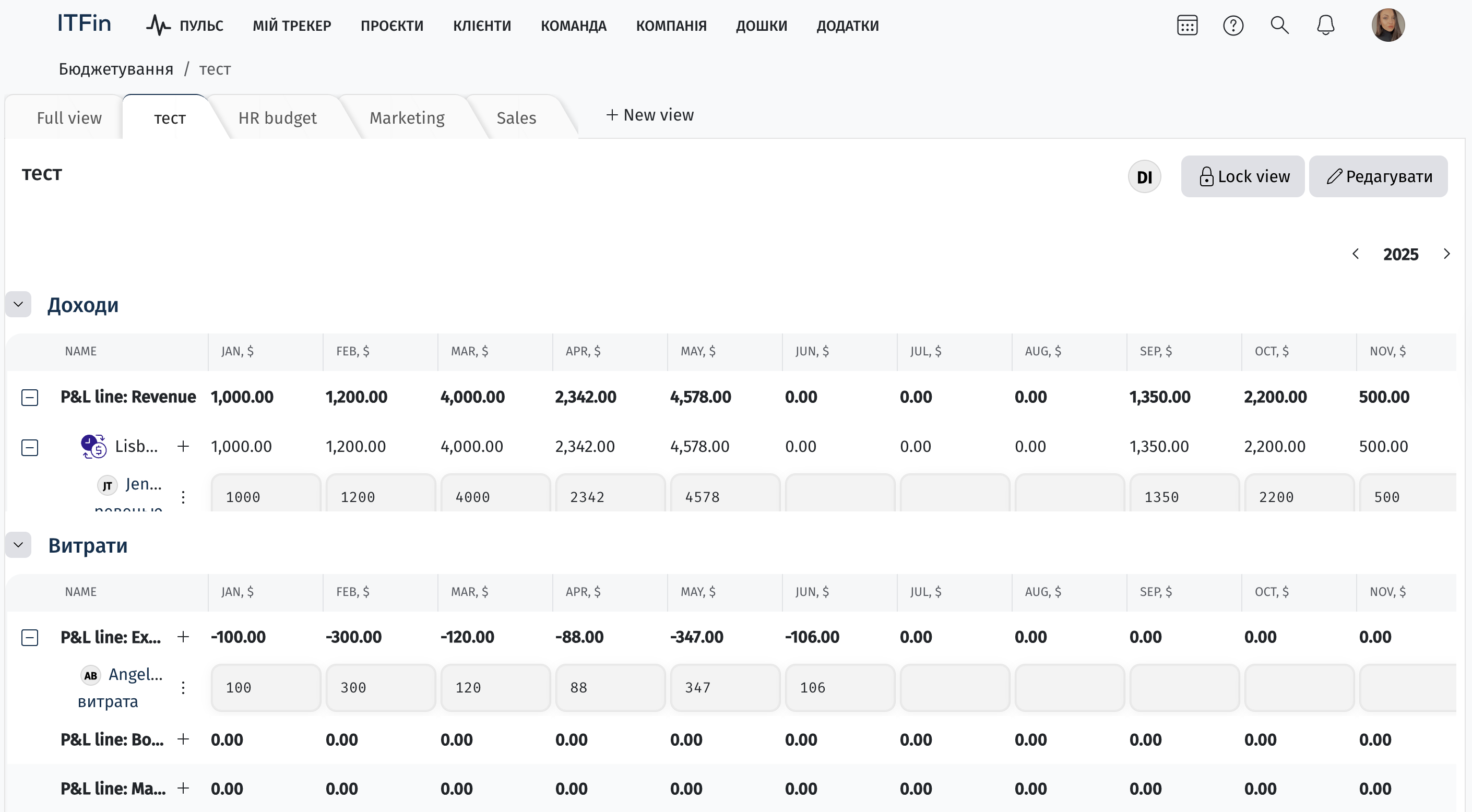Click Jen... MAR input field with 4000
The width and height of the screenshot is (1472, 812).
[495, 496]
